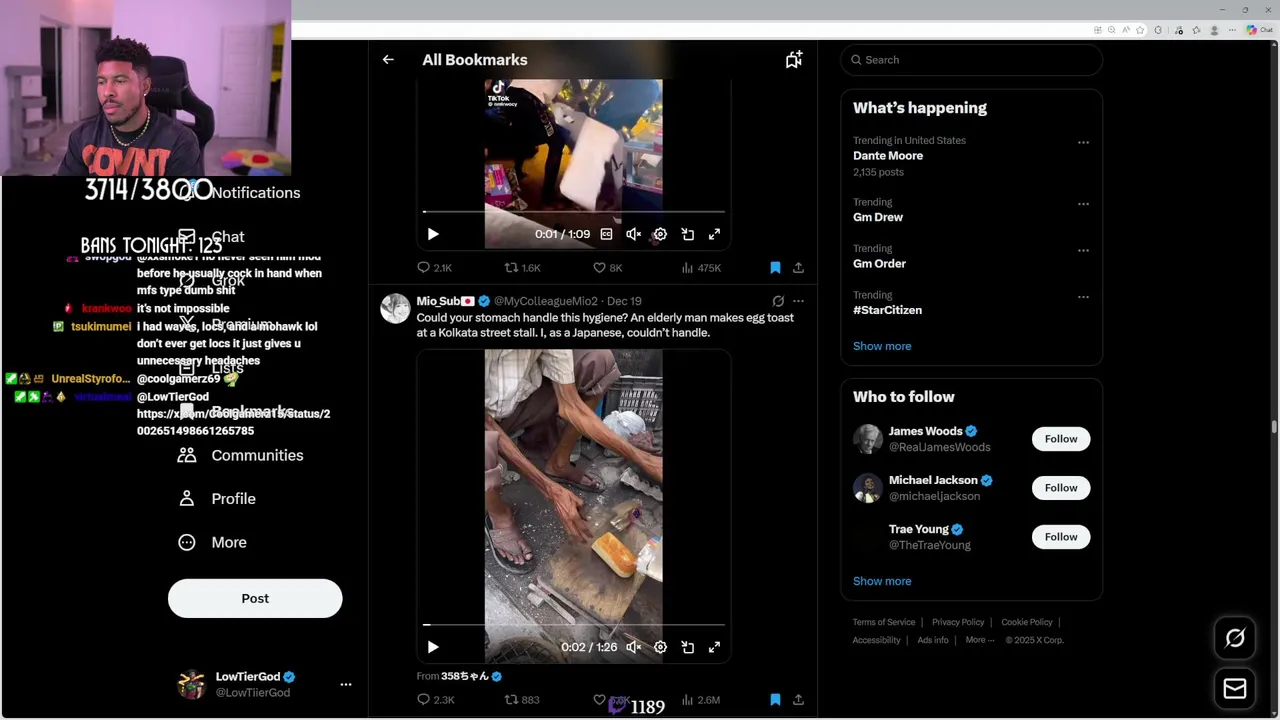Show more in Who to follow
Image resolution: width=1280 pixels, height=720 pixels.
882,581
